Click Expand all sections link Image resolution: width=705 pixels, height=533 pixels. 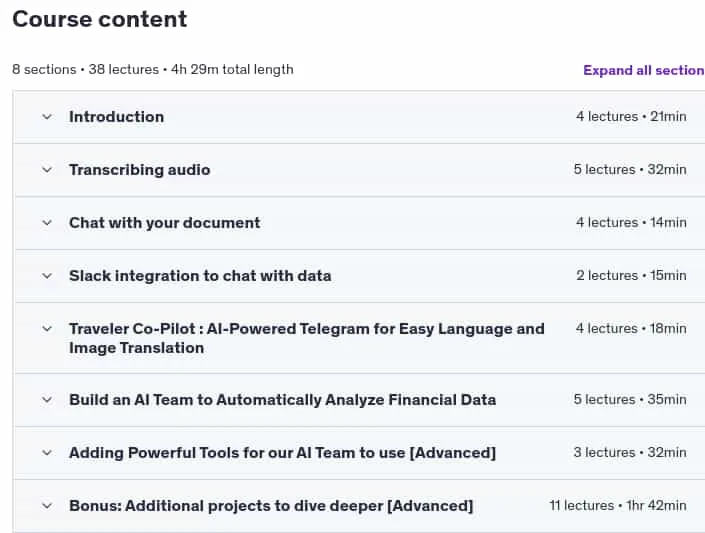point(644,70)
